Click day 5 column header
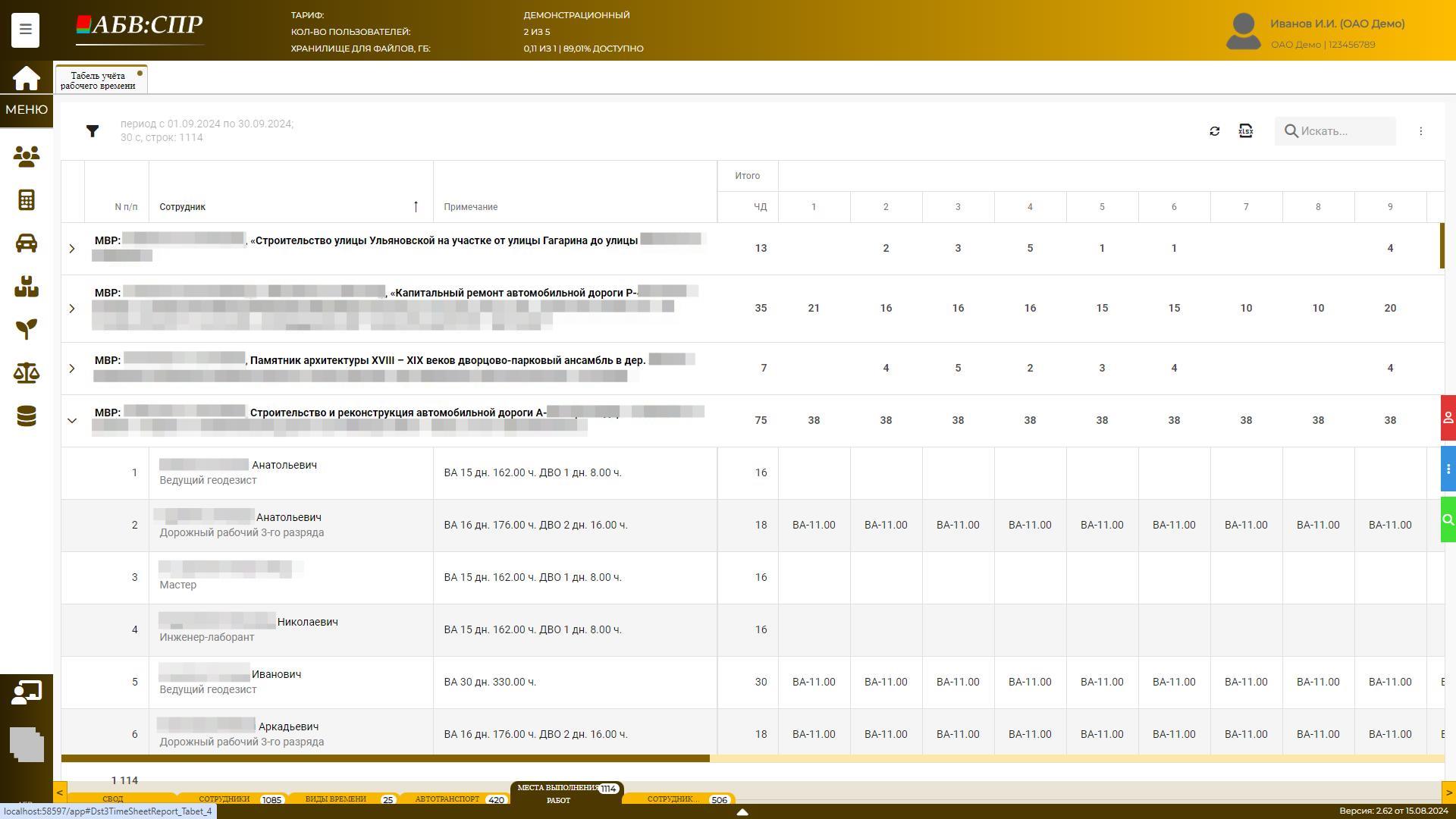 click(x=1102, y=207)
